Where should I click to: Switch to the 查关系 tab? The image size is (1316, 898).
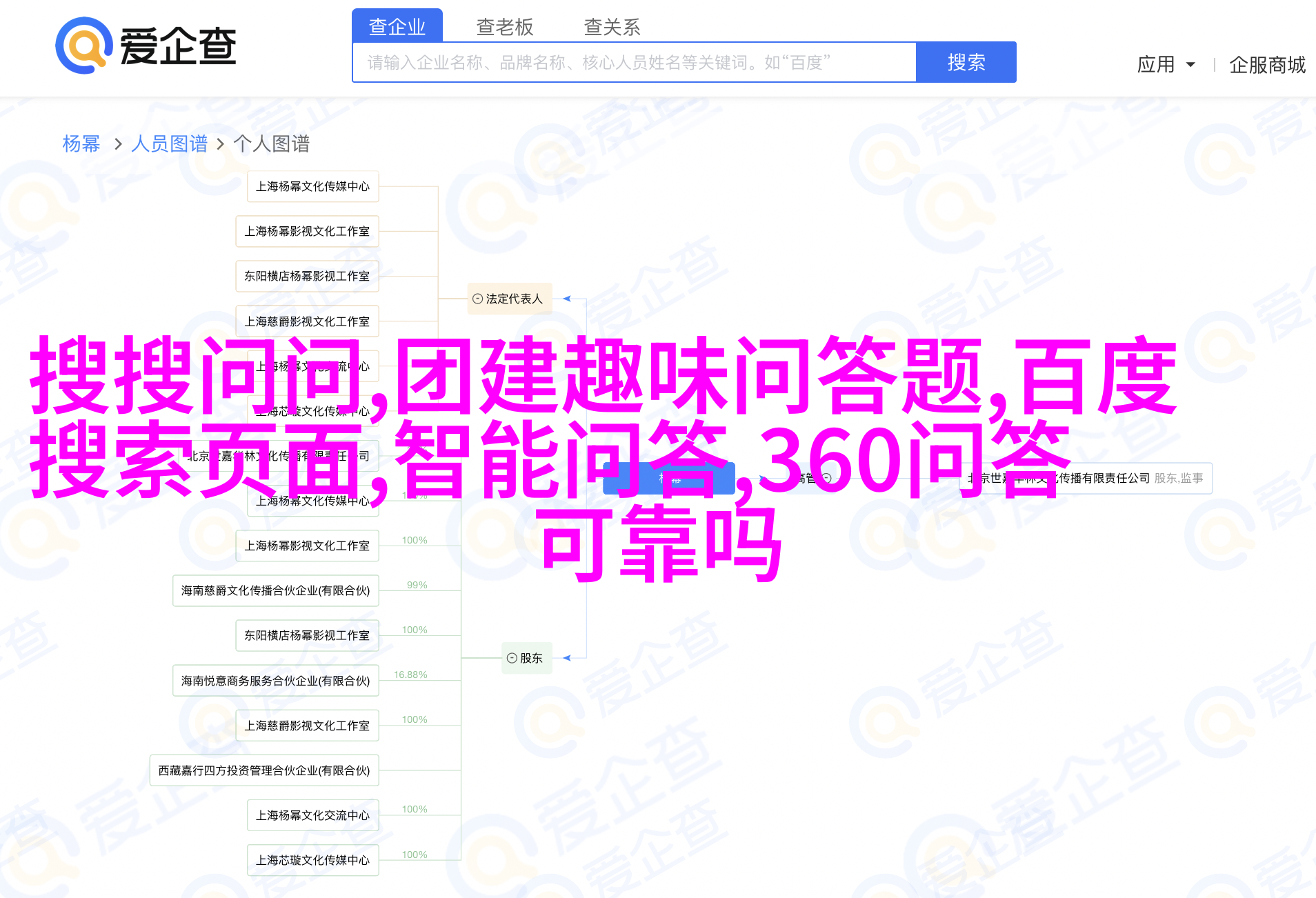click(x=612, y=27)
